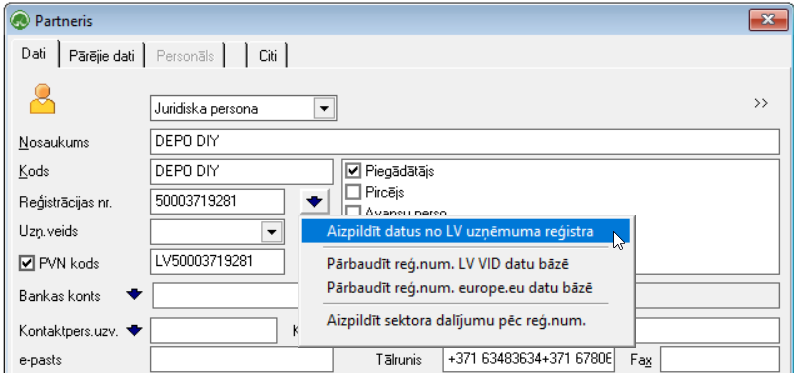Image resolution: width=794 pixels, height=373 pixels.
Task: Select the unlabeled blank tab before Citi
Action: point(236,56)
